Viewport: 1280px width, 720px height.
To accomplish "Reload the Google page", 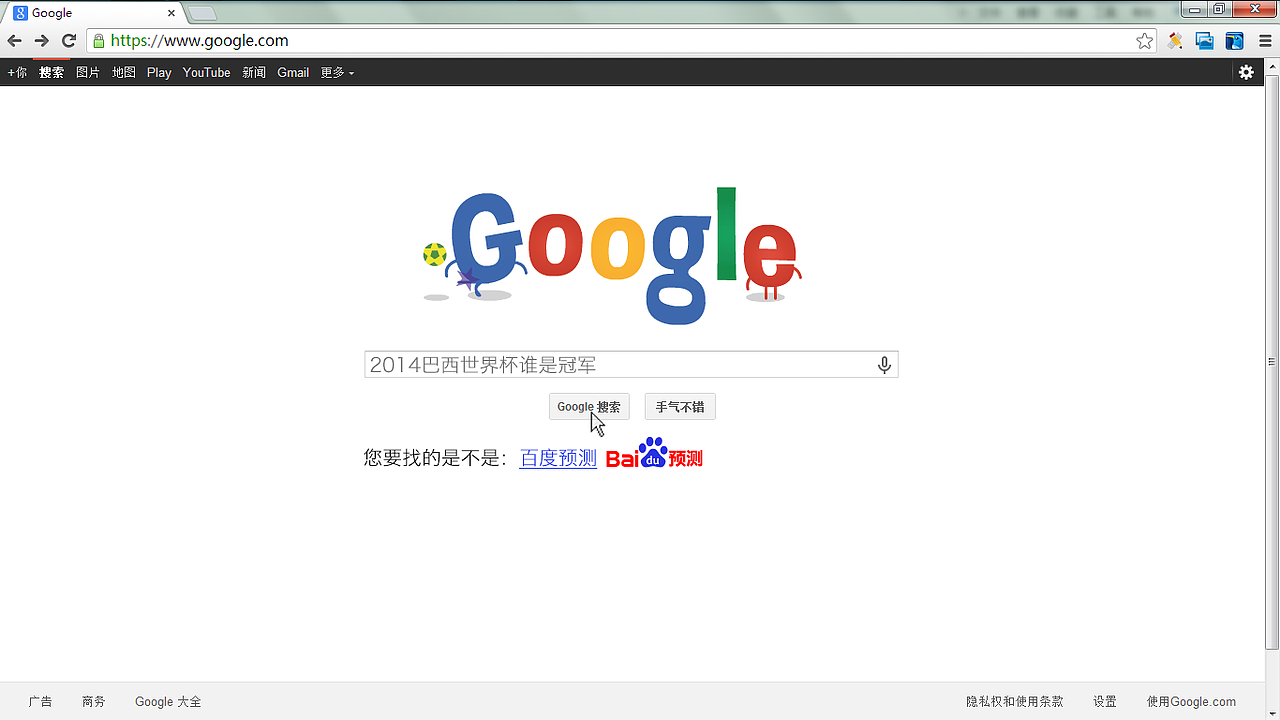I will (x=69, y=41).
